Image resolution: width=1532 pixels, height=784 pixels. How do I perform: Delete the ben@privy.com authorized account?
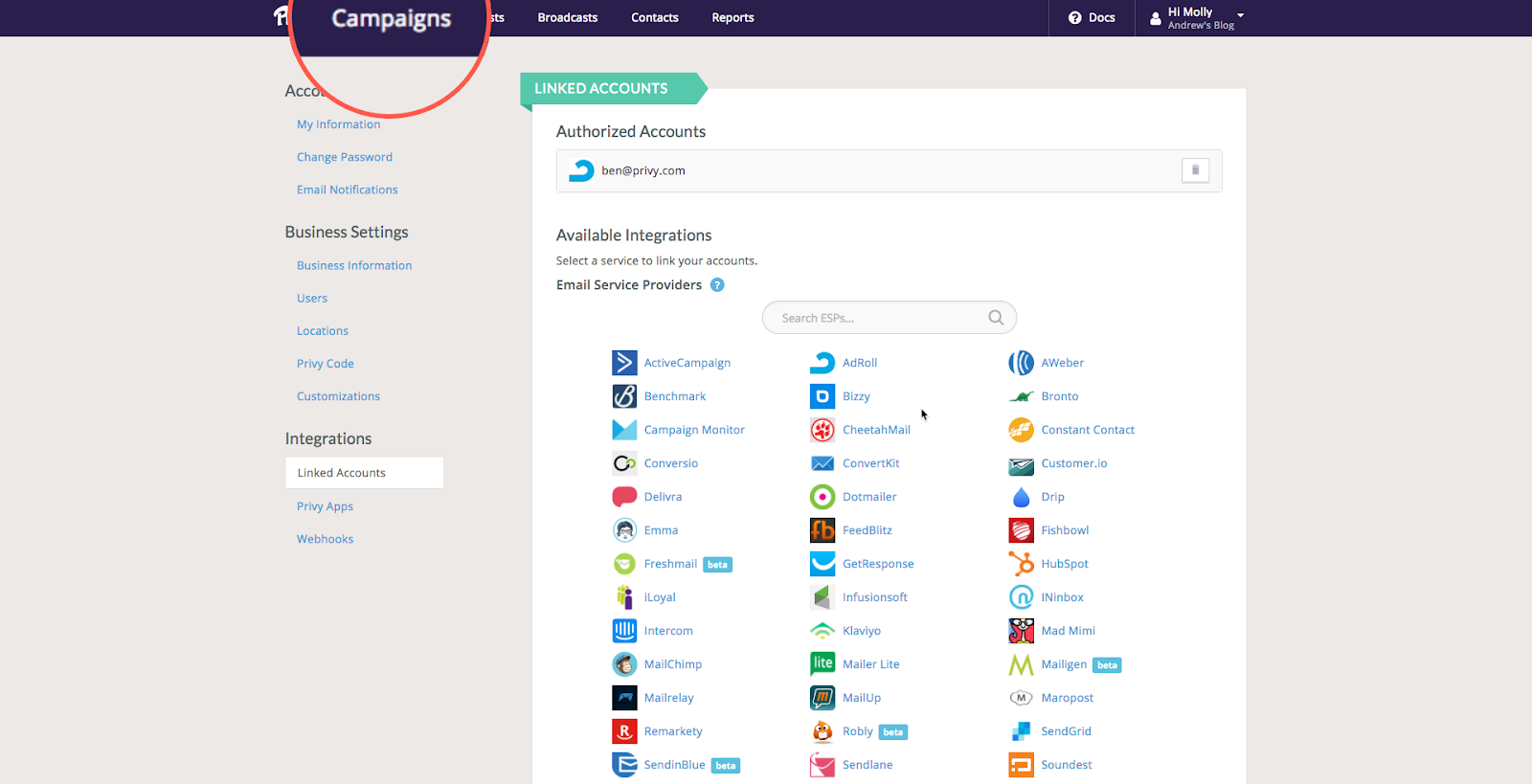pos(1195,170)
